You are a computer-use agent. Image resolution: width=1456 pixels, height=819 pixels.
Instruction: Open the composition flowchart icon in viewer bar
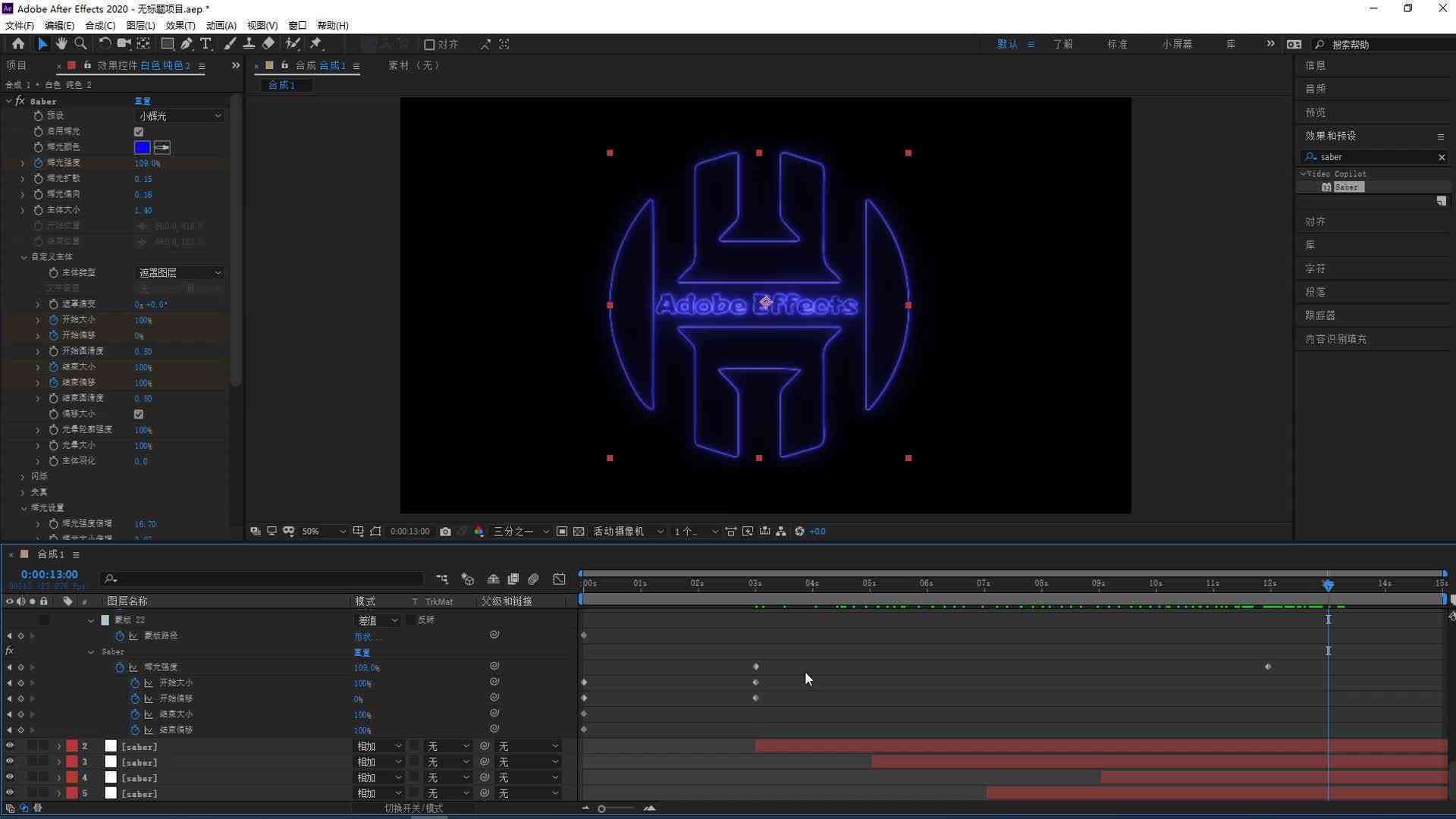pos(780,532)
